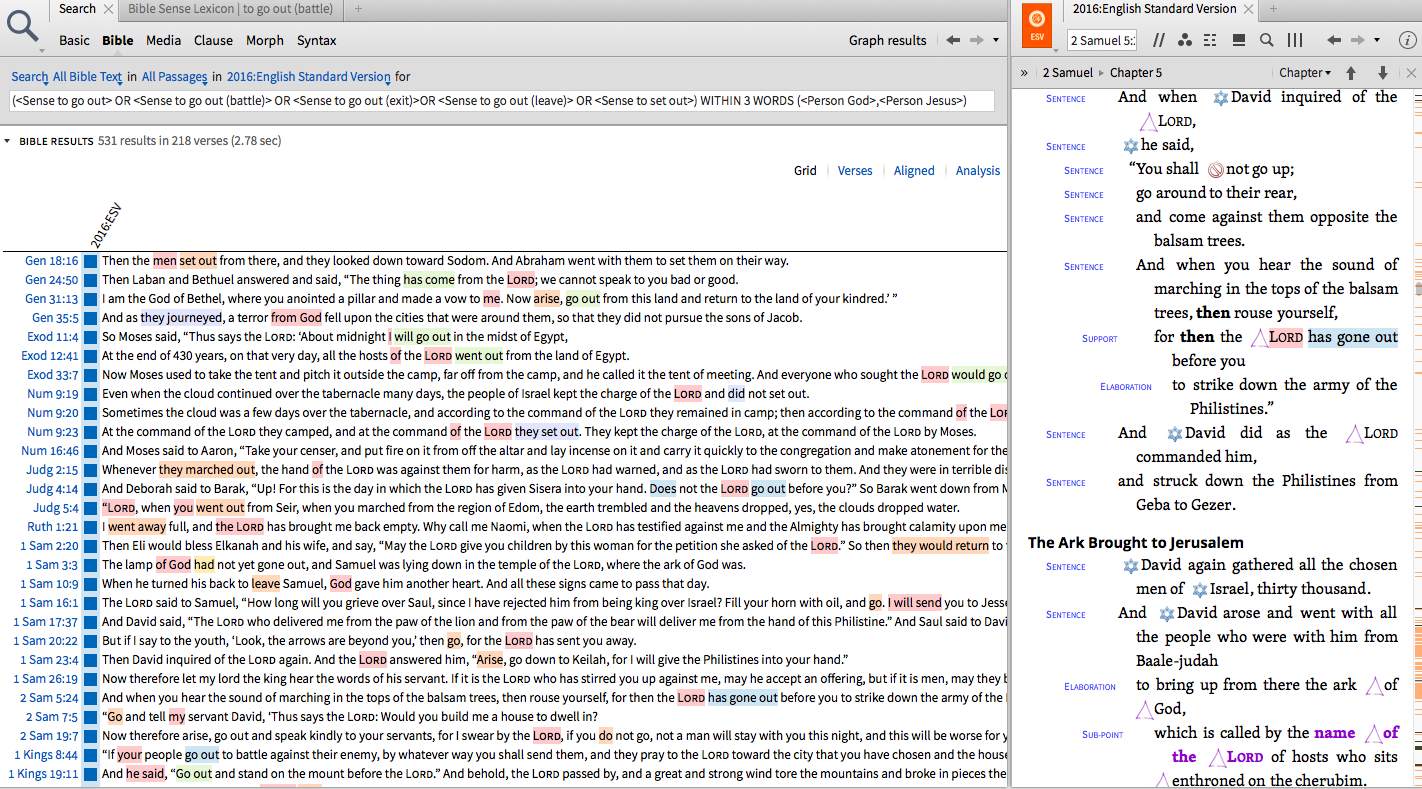Switch to Morph search type
Screen dimensions: 1422x789
(265, 41)
